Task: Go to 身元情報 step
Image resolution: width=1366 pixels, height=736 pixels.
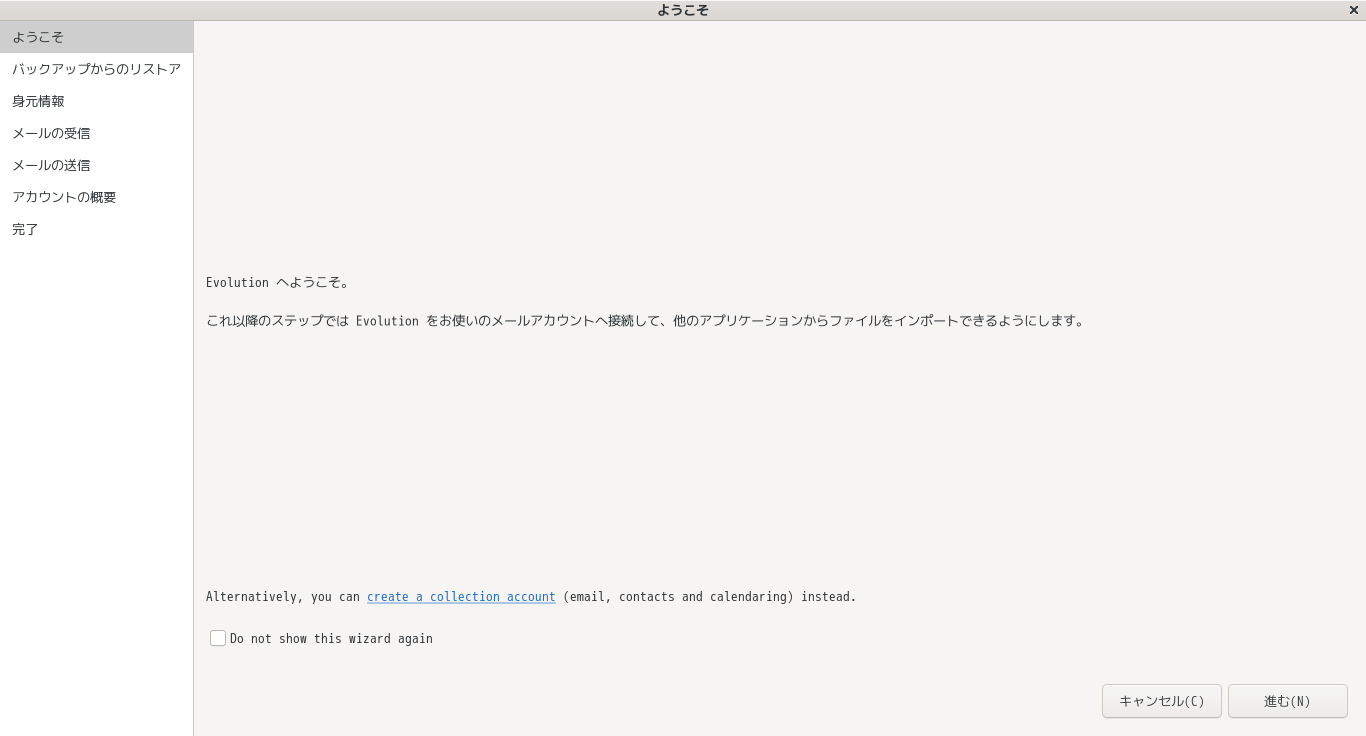Action: point(96,101)
